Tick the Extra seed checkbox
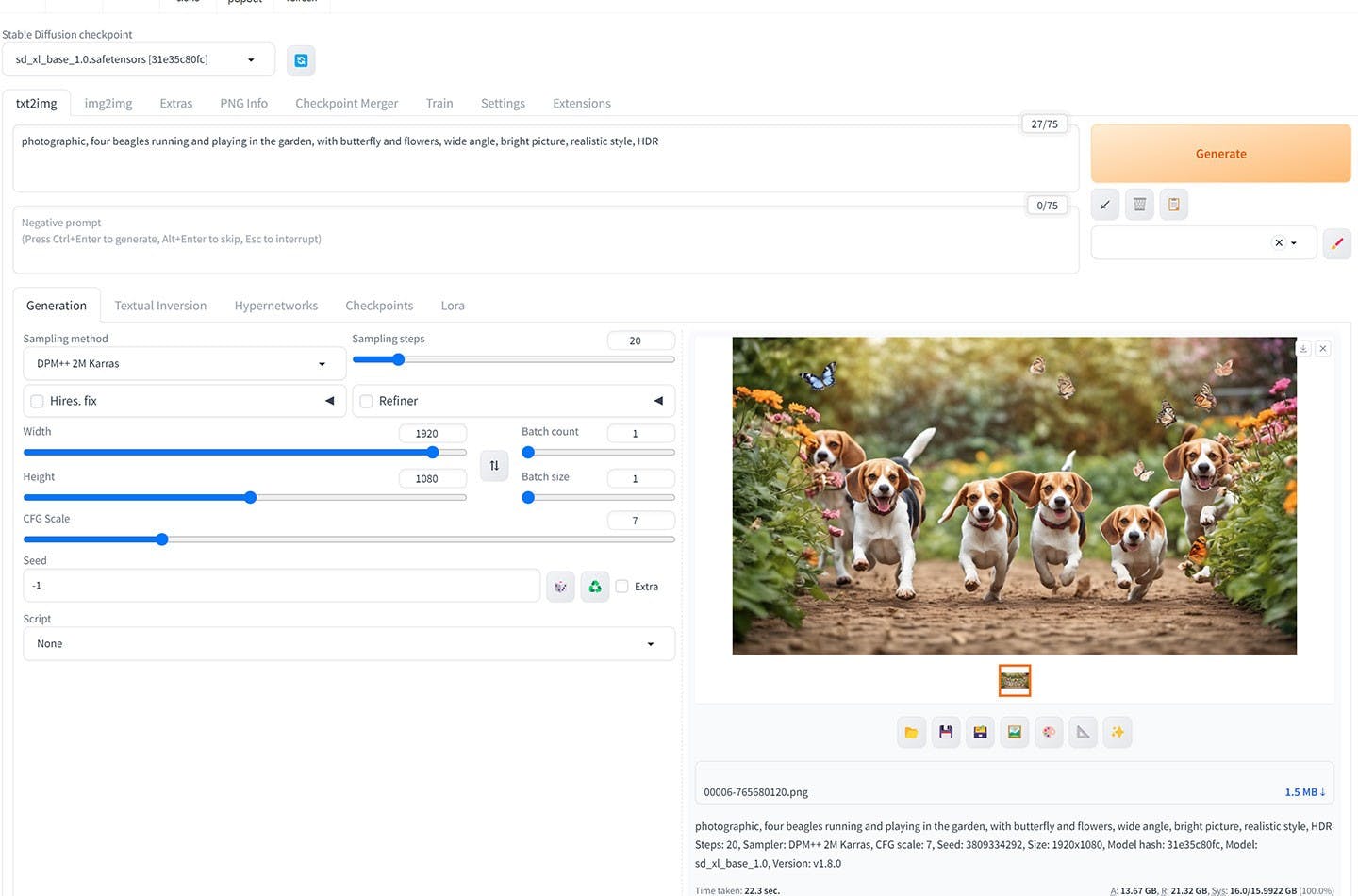The image size is (1358, 896). pos(622,587)
